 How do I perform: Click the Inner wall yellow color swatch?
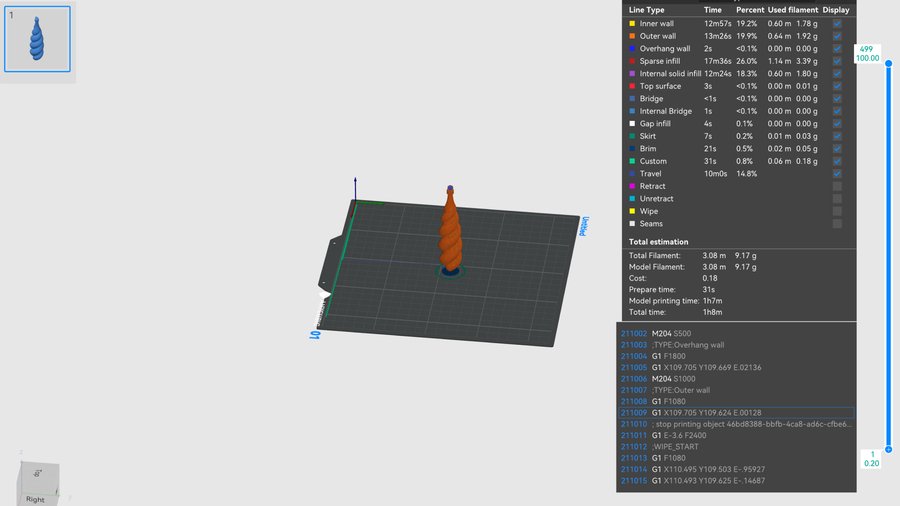(632, 24)
